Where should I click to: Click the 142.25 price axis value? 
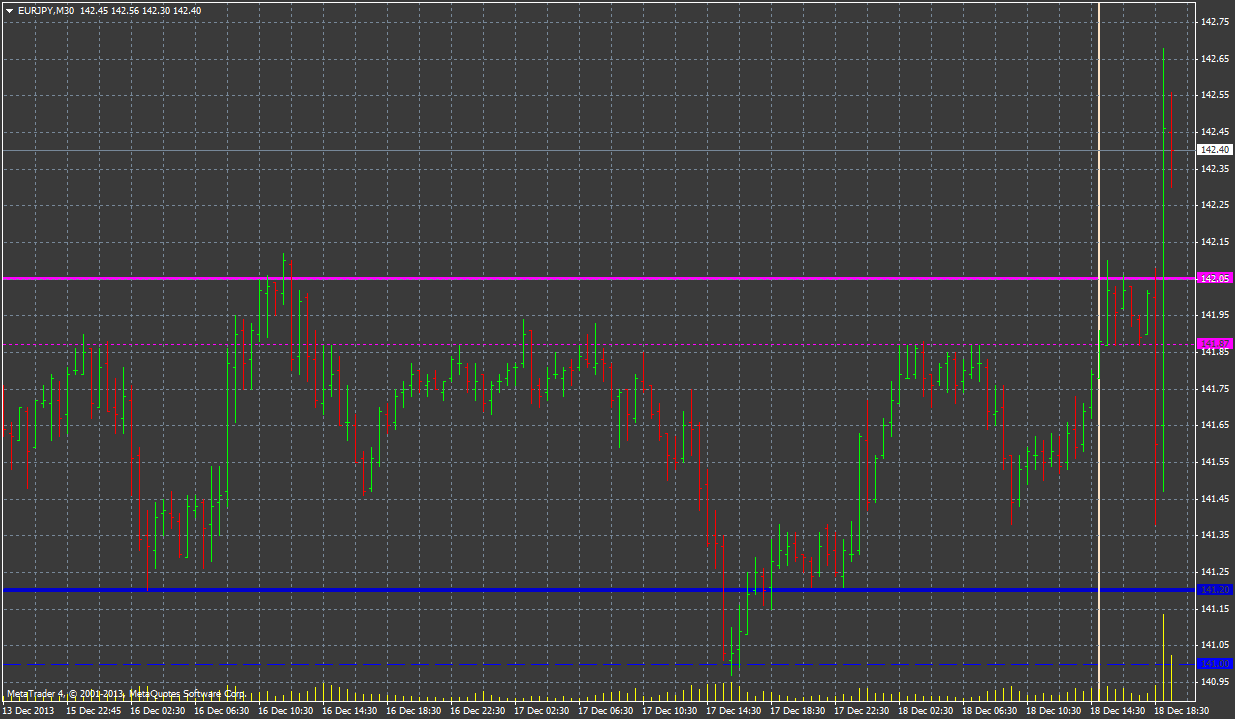[x=1215, y=204]
